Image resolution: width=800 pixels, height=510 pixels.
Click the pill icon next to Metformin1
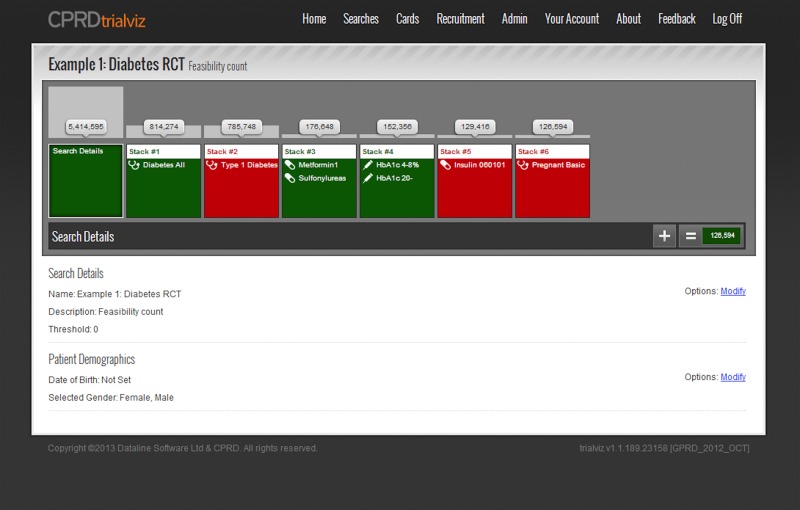(290, 165)
